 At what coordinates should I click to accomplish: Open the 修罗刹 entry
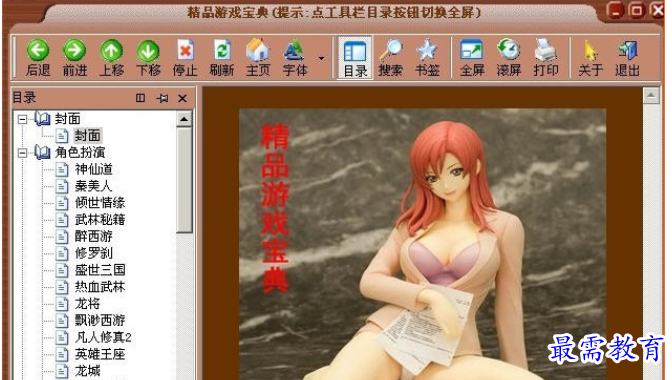93,253
